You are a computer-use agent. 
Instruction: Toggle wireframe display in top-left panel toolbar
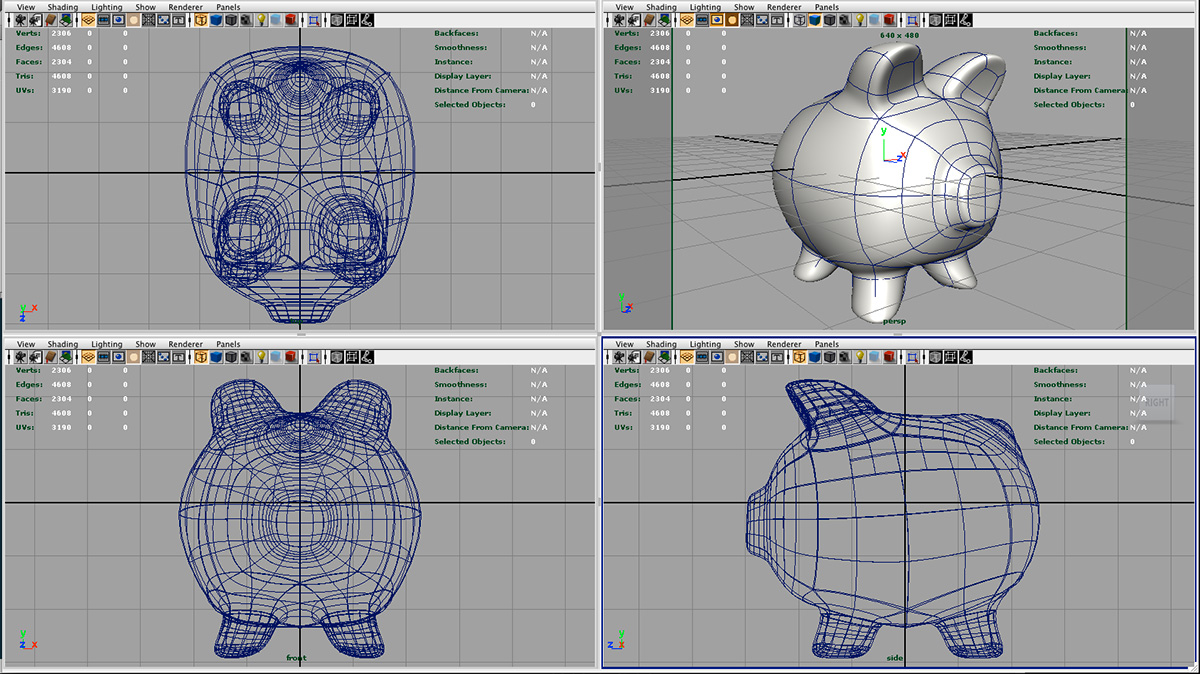pos(200,20)
